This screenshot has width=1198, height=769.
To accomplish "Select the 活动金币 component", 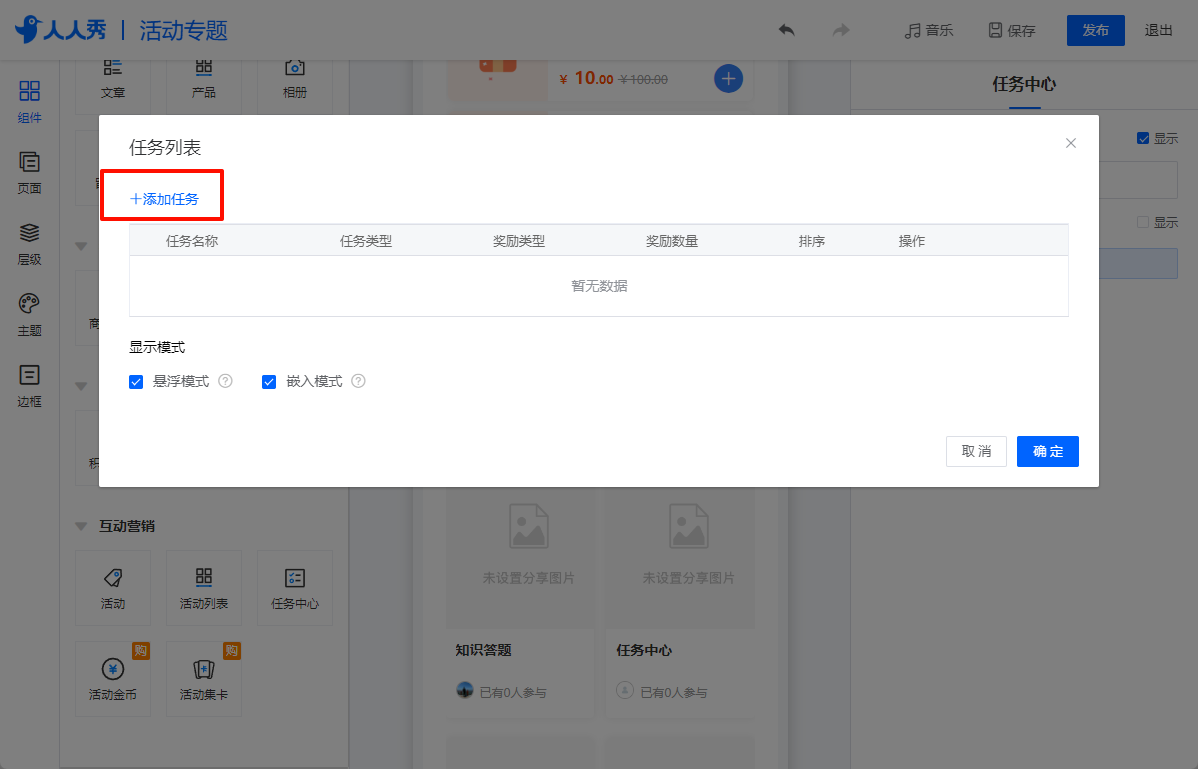I will tap(112, 679).
